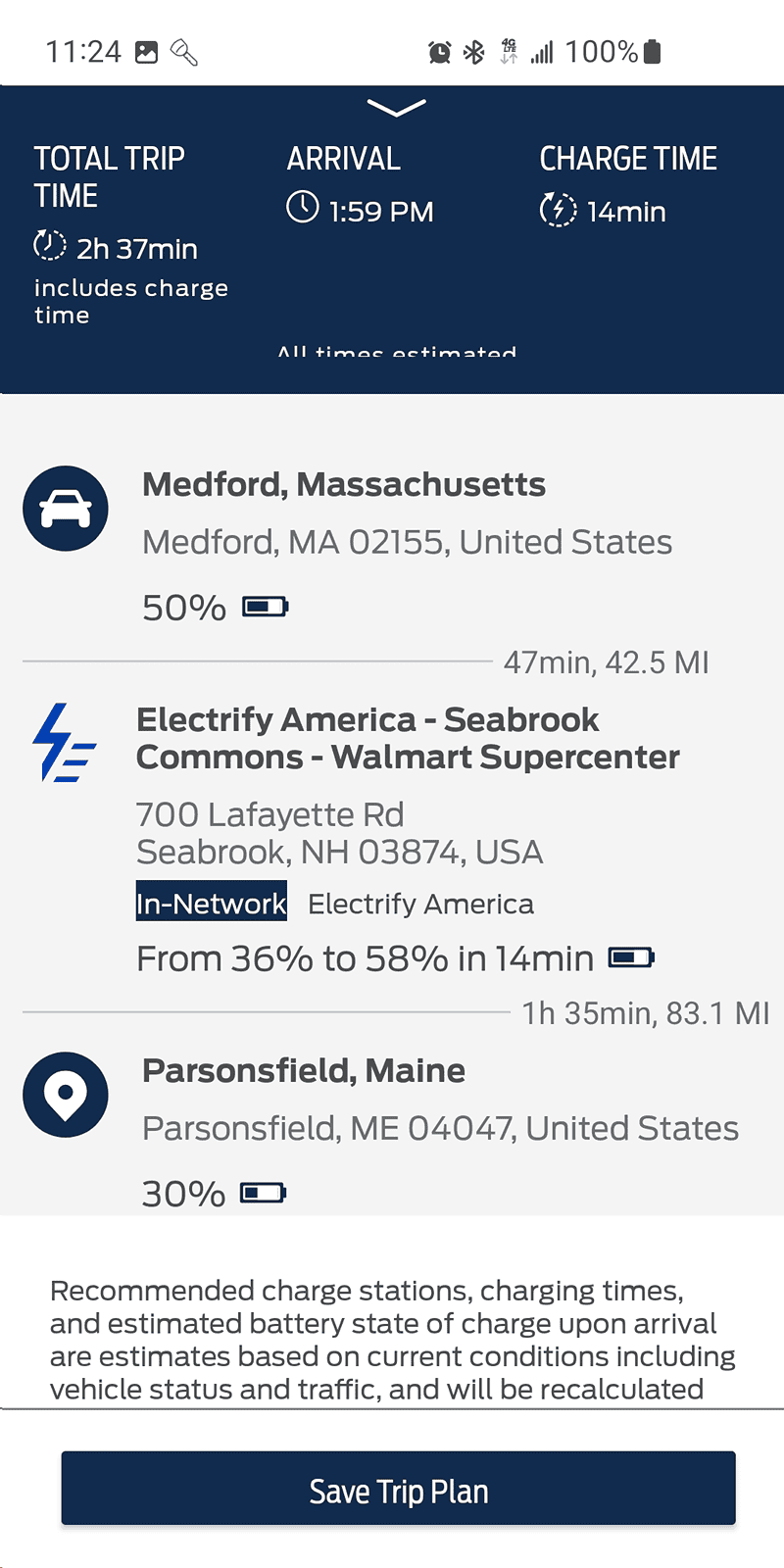Tap the 1:59 PM arrival time
Viewport: 784px width, 1568px height.
(380, 212)
